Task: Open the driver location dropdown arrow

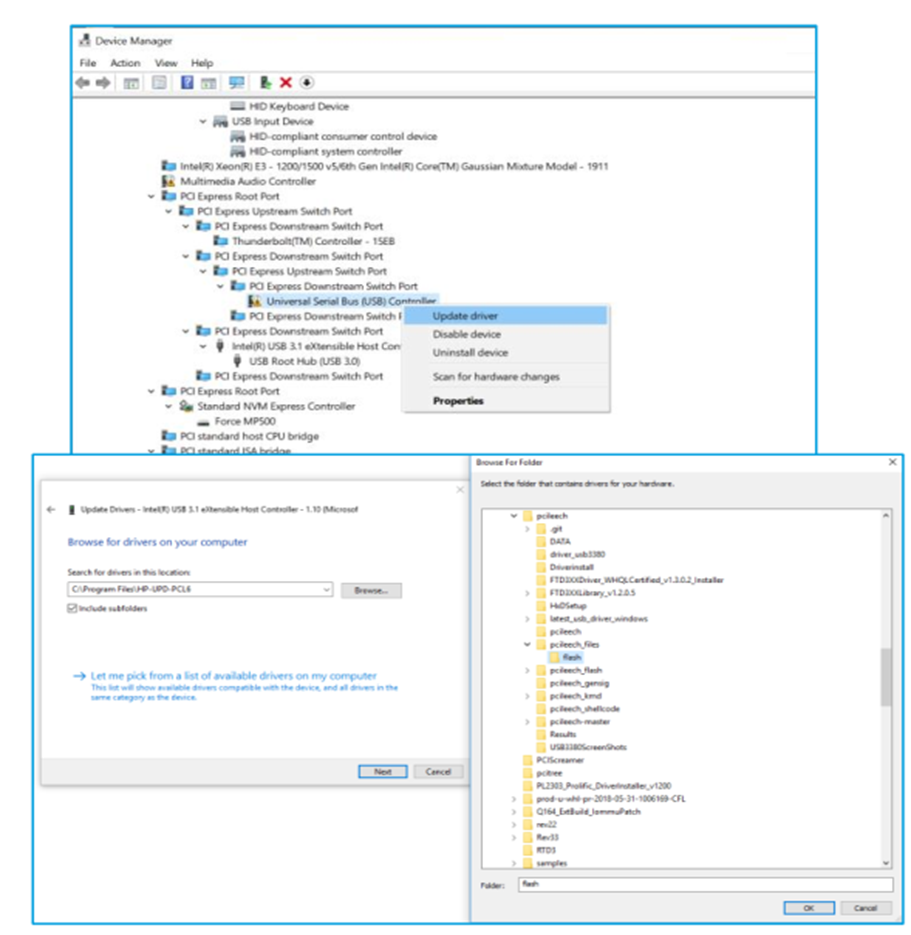Action: tap(327, 590)
